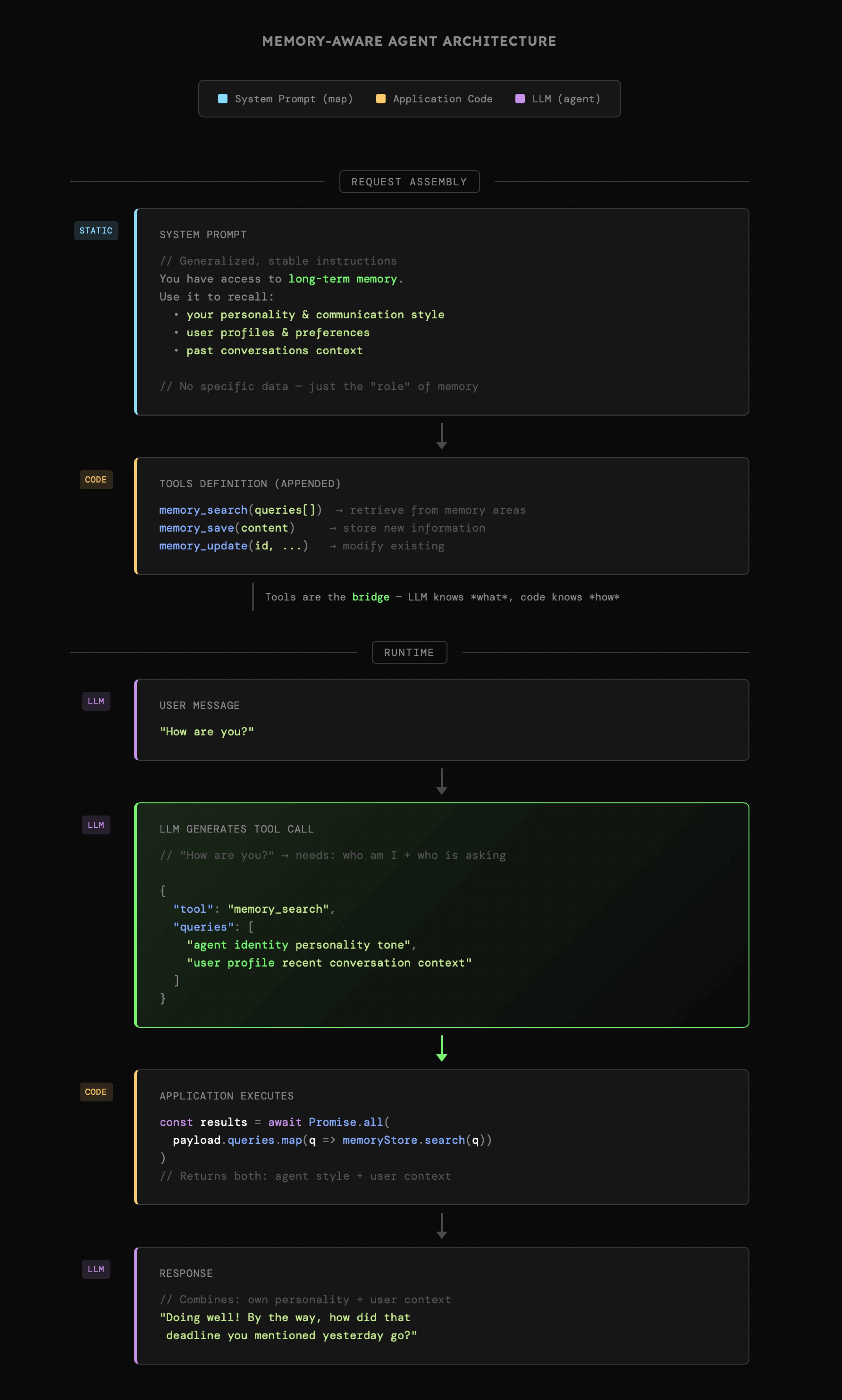Click the purple LLM agent legend swatch

(x=520, y=99)
